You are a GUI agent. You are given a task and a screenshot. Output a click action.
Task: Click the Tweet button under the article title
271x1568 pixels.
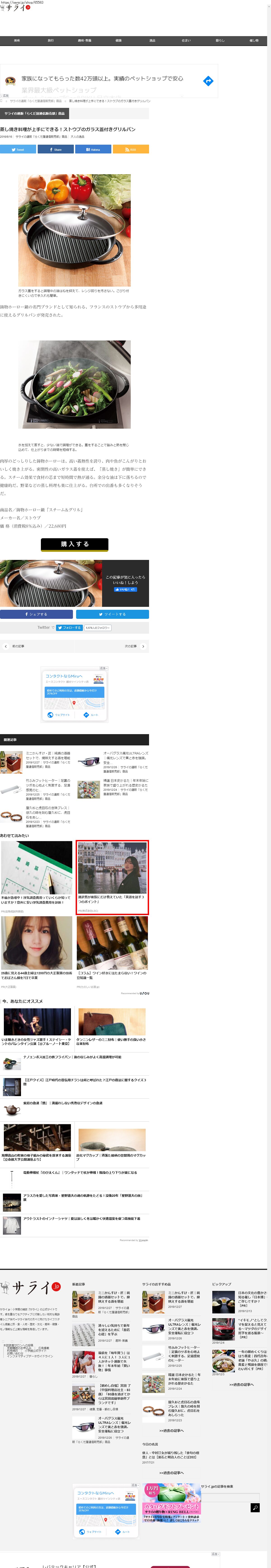click(x=18, y=149)
